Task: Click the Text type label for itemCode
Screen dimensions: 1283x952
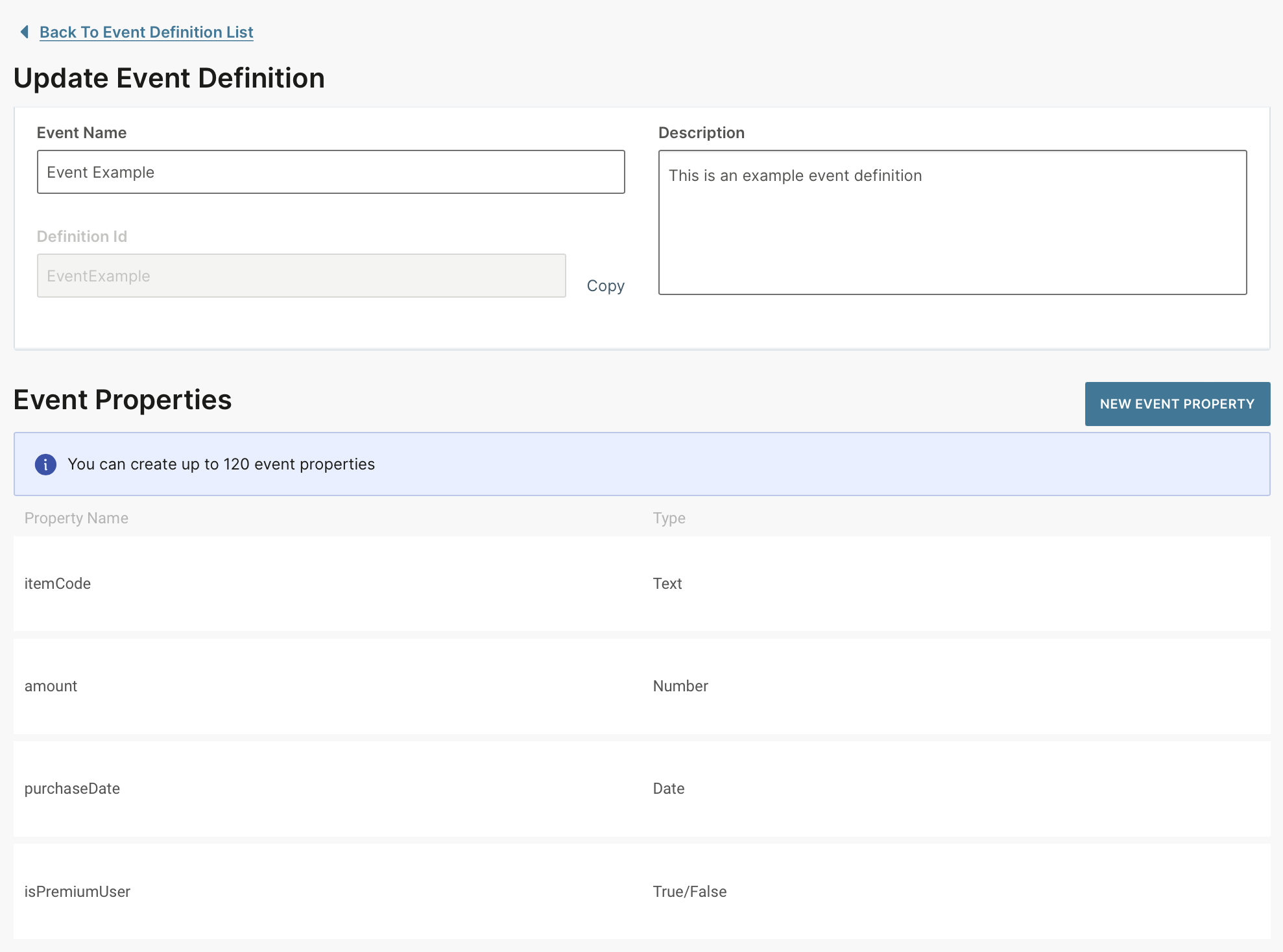Action: 667,584
